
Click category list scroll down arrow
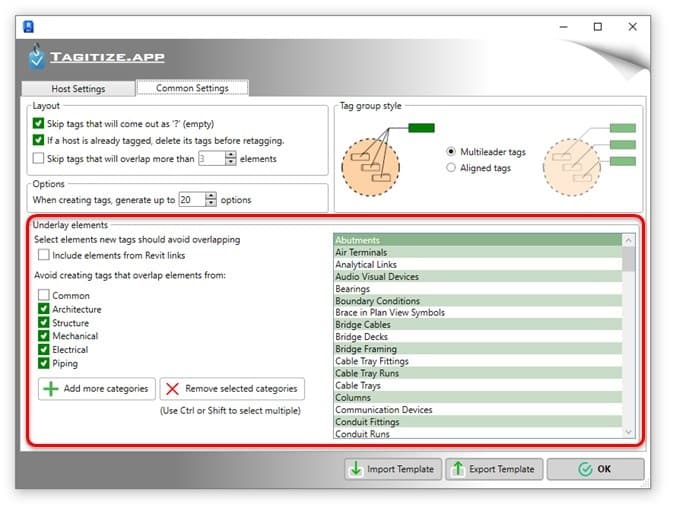click(629, 432)
